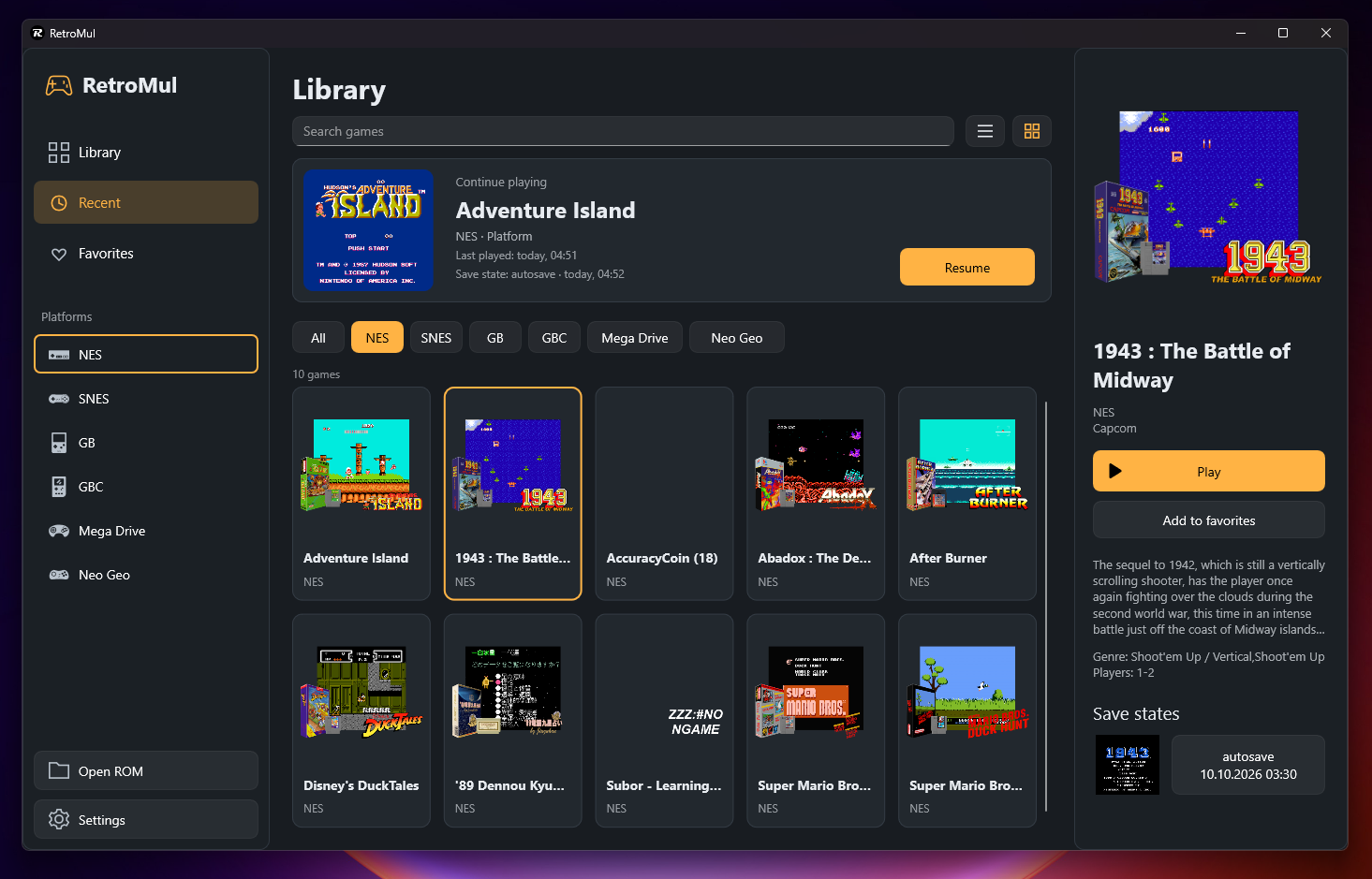Open Library from the sidebar
Image resolution: width=1372 pixels, height=879 pixels.
[x=146, y=153]
